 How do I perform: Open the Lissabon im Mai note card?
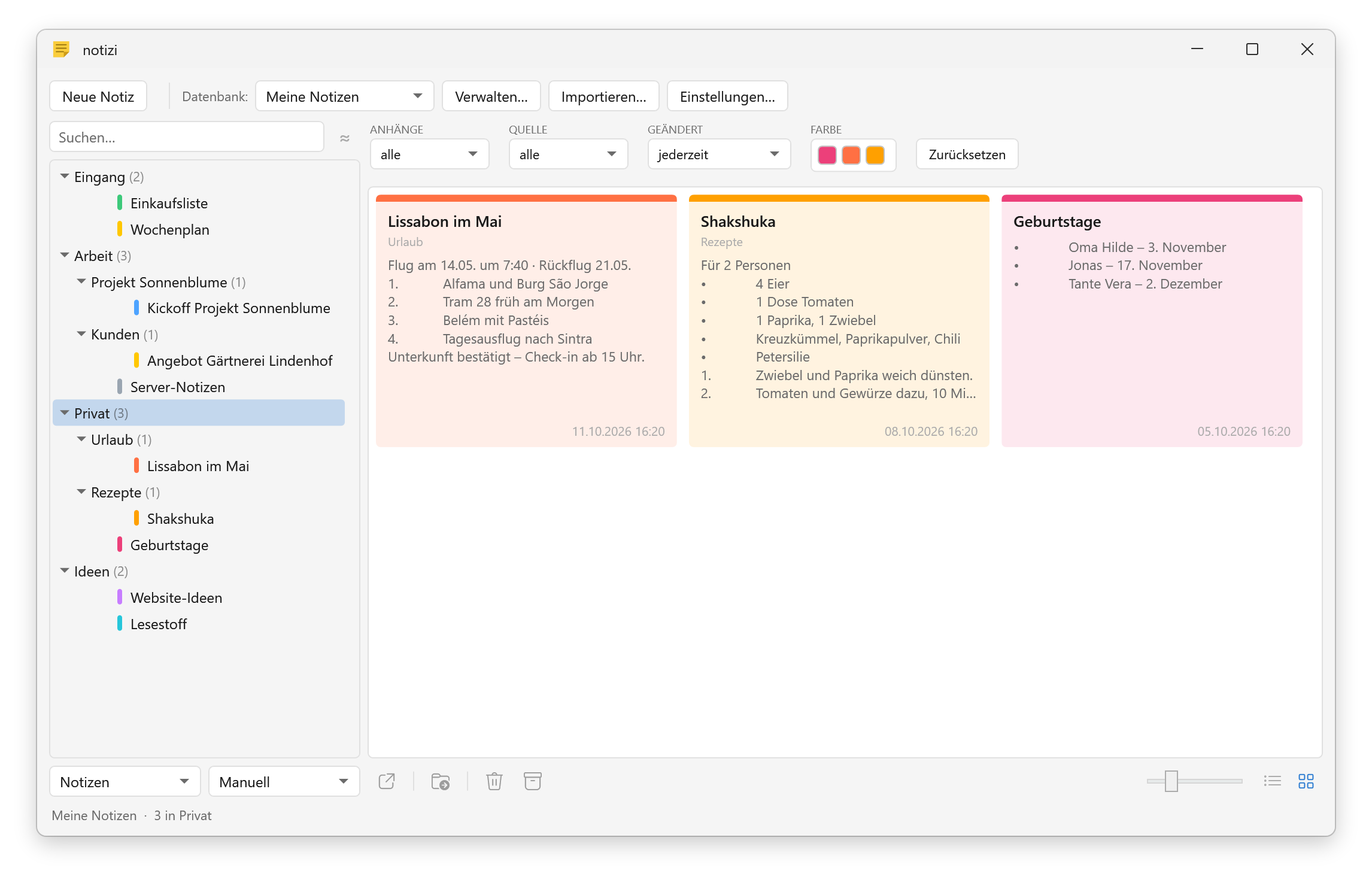click(x=526, y=321)
